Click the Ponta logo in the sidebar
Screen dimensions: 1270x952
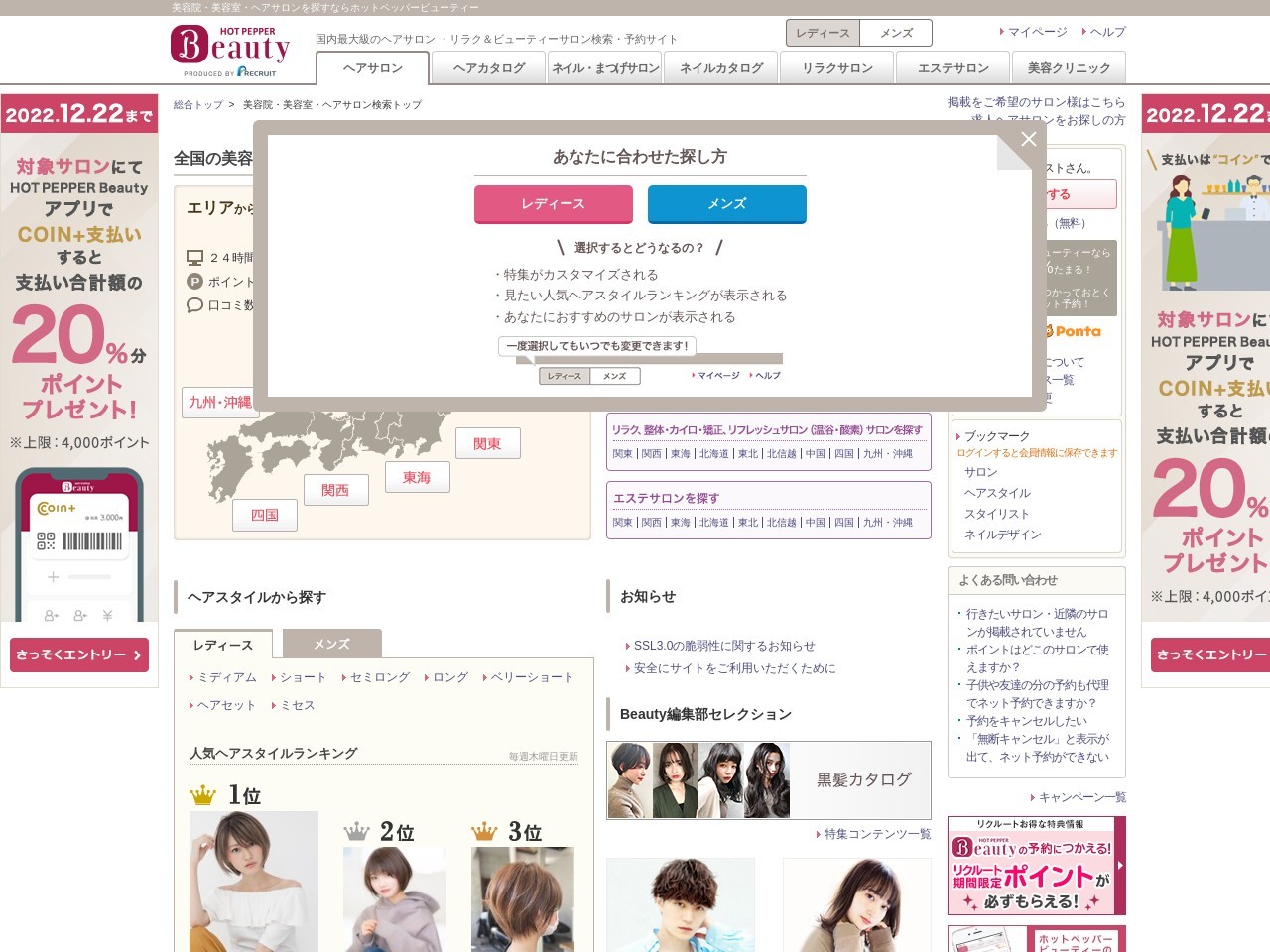tap(1074, 331)
